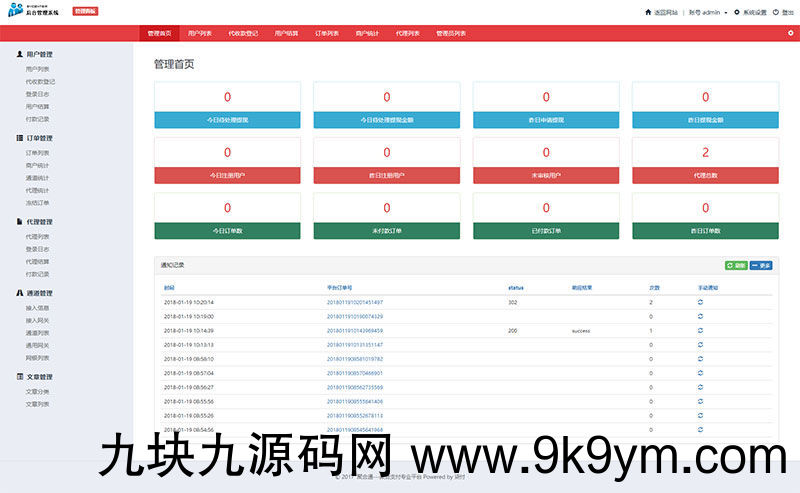Click the 返回网站 home icon
The width and height of the screenshot is (800, 493).
[x=647, y=12]
